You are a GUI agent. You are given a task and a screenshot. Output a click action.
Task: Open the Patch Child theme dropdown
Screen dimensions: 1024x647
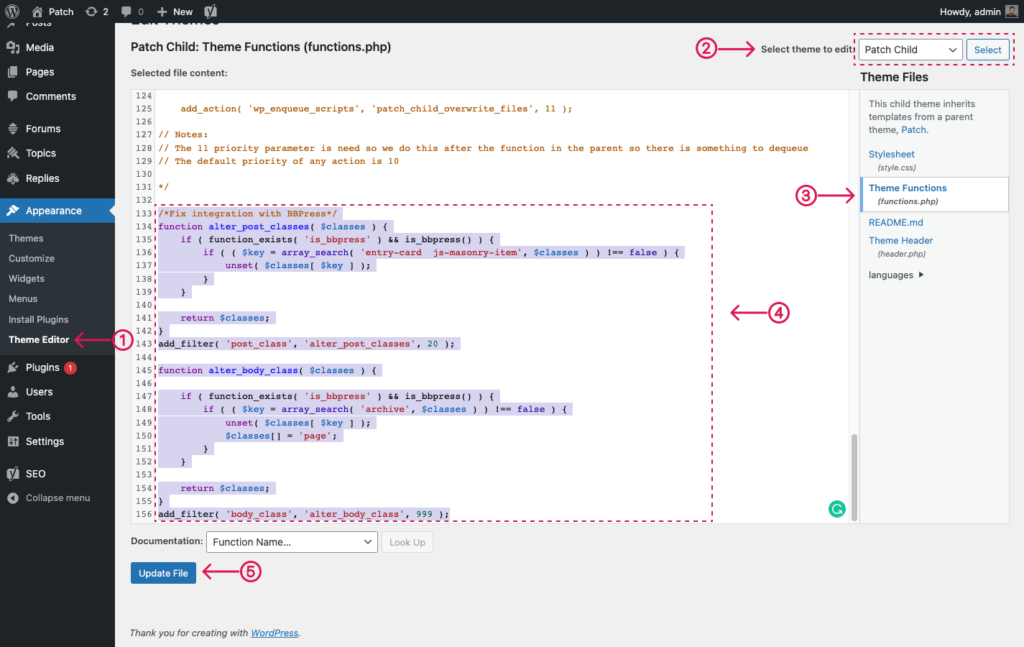[910, 50]
